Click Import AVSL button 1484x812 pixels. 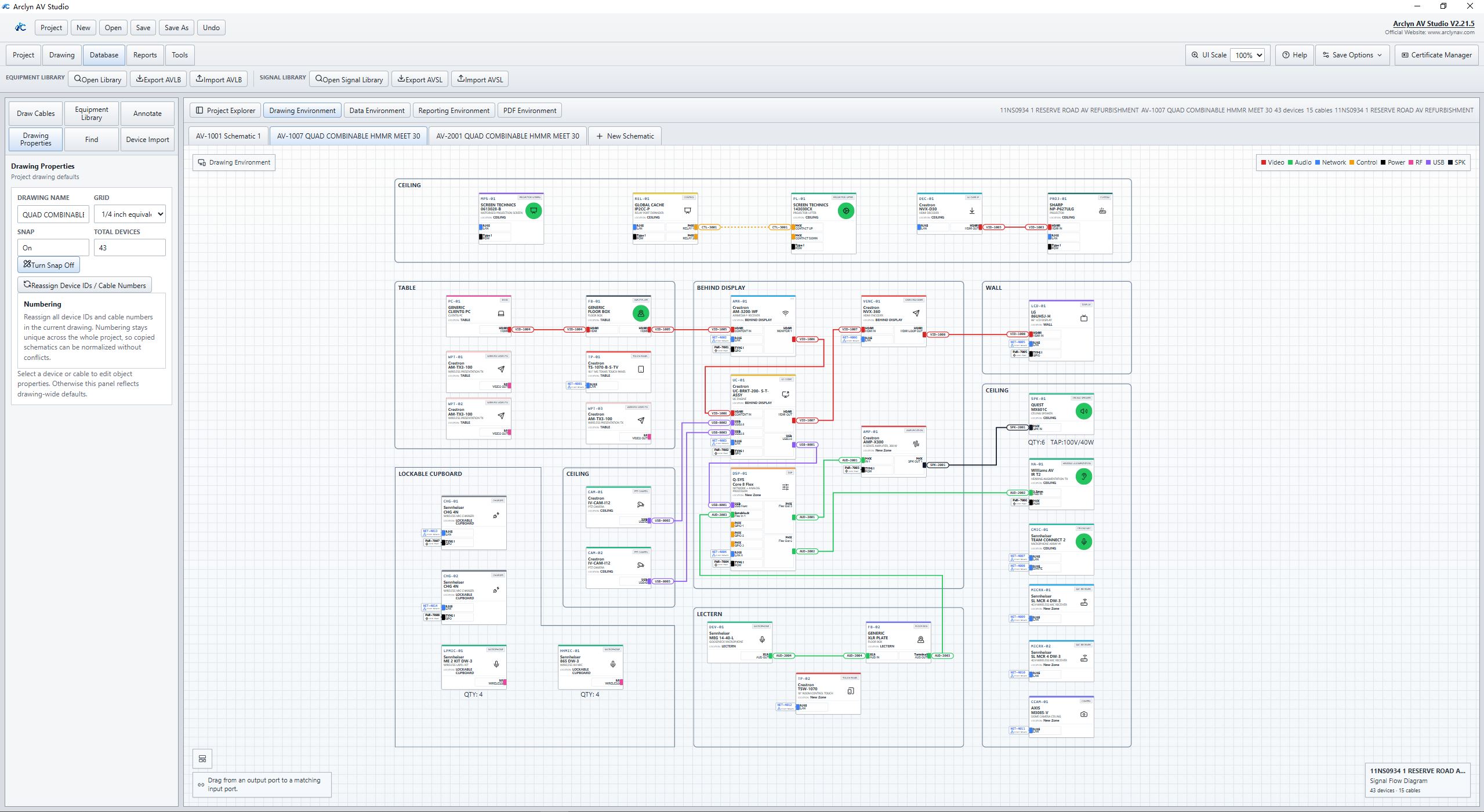480,79
